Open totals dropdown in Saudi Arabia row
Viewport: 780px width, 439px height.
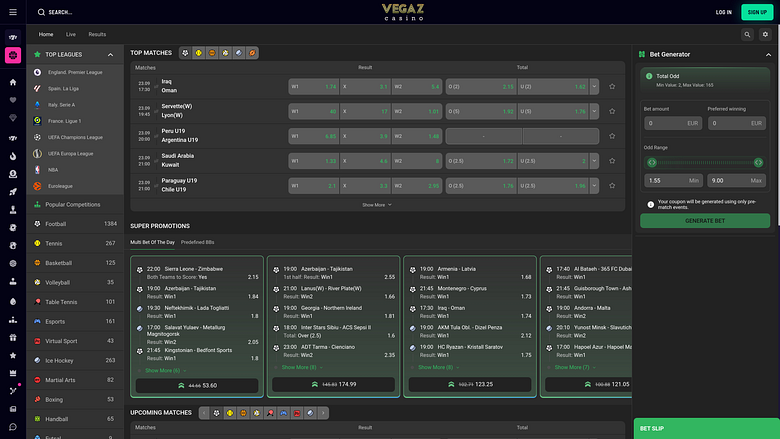pyautogui.click(x=594, y=161)
